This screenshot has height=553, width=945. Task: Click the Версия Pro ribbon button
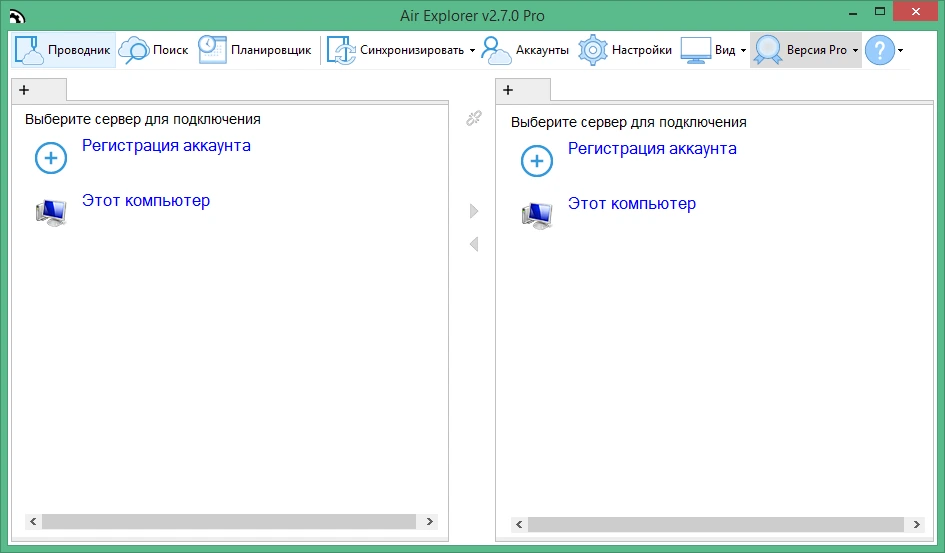tap(801, 50)
